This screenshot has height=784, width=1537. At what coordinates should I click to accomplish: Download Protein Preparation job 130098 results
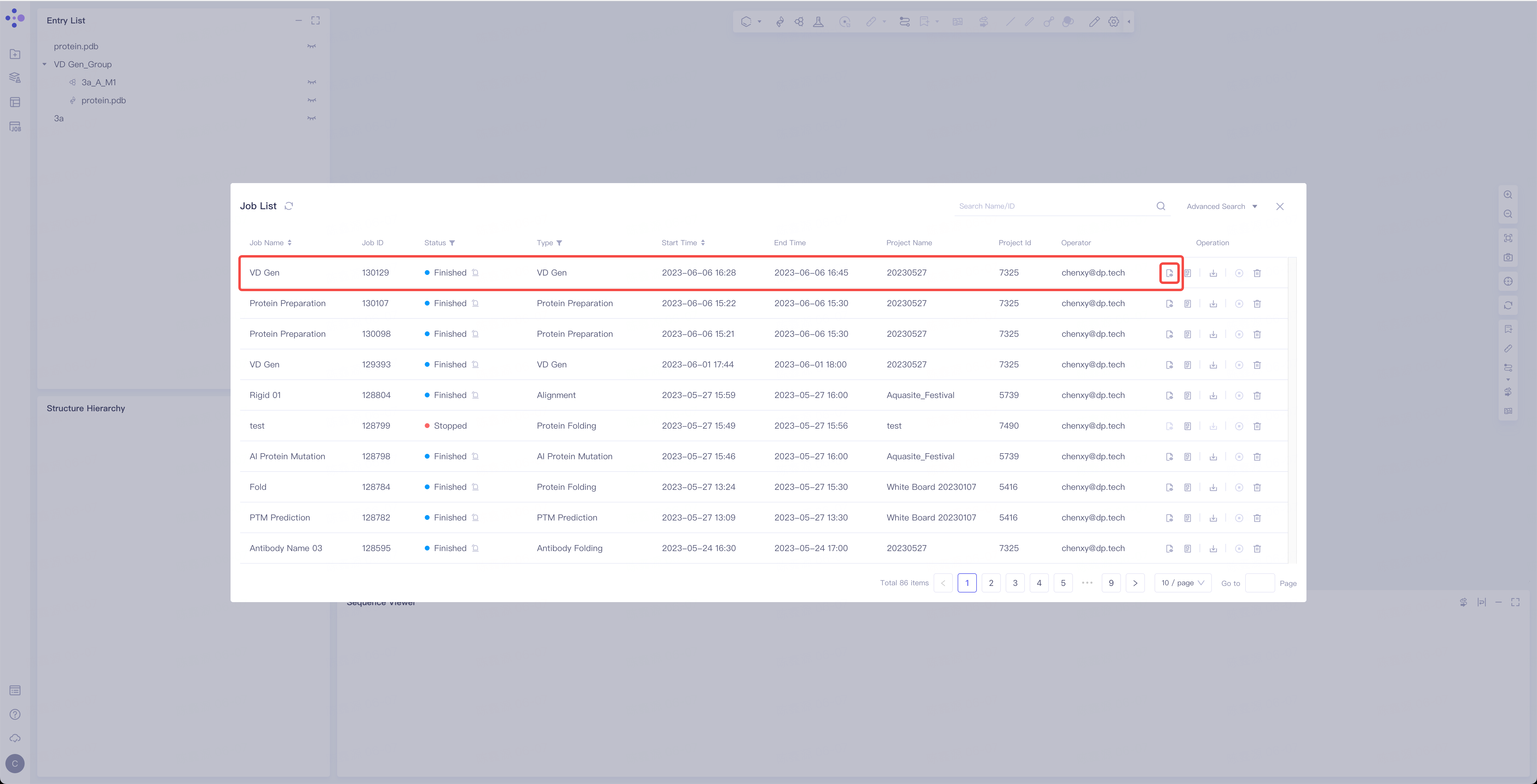[x=1213, y=334]
